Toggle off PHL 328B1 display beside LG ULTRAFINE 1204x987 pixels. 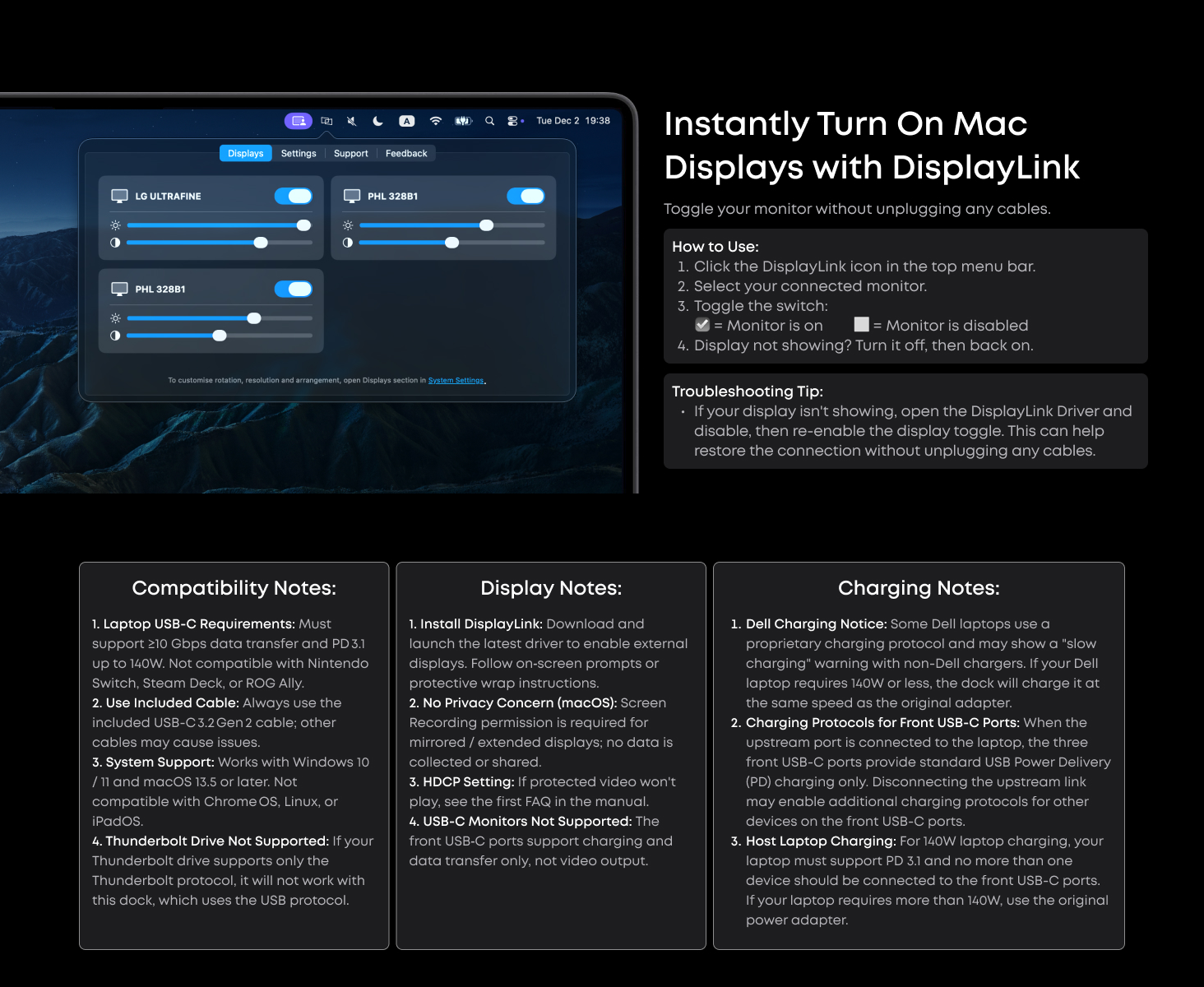click(x=526, y=196)
